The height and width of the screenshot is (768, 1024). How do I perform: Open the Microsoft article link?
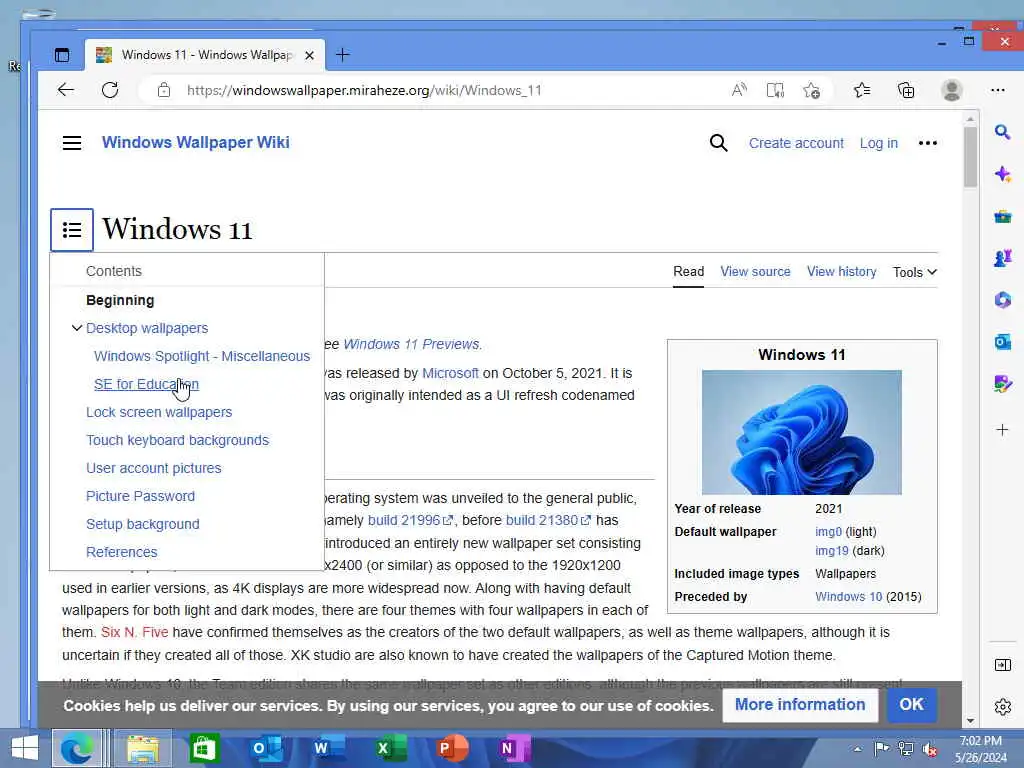pos(450,373)
